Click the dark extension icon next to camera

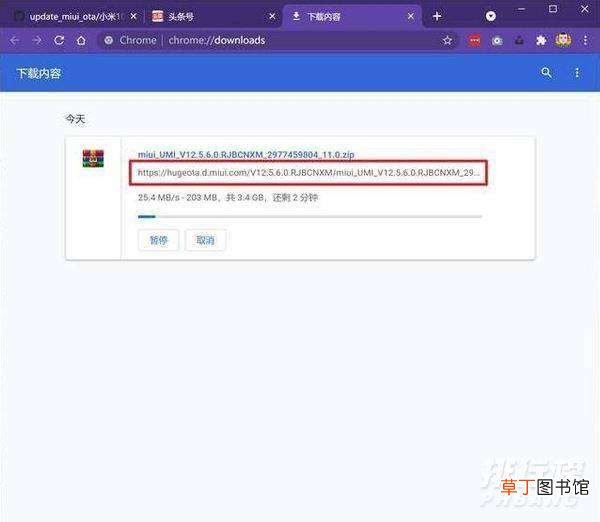(x=519, y=40)
